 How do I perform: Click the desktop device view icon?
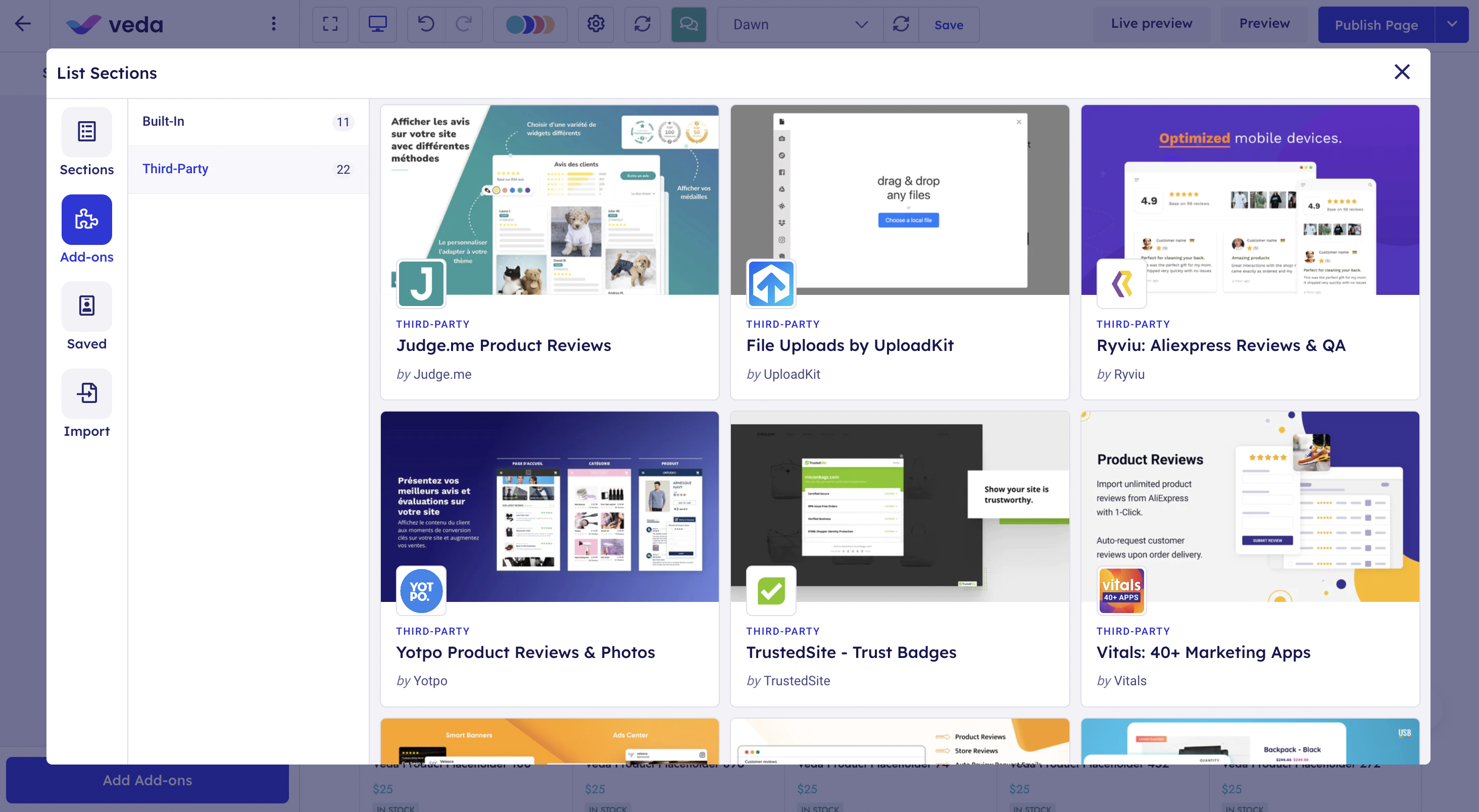(x=377, y=24)
